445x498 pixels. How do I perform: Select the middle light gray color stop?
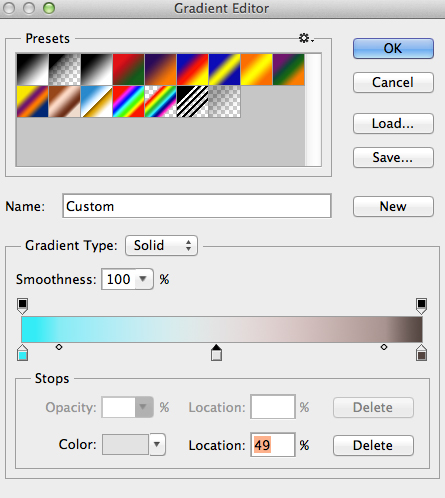216,353
